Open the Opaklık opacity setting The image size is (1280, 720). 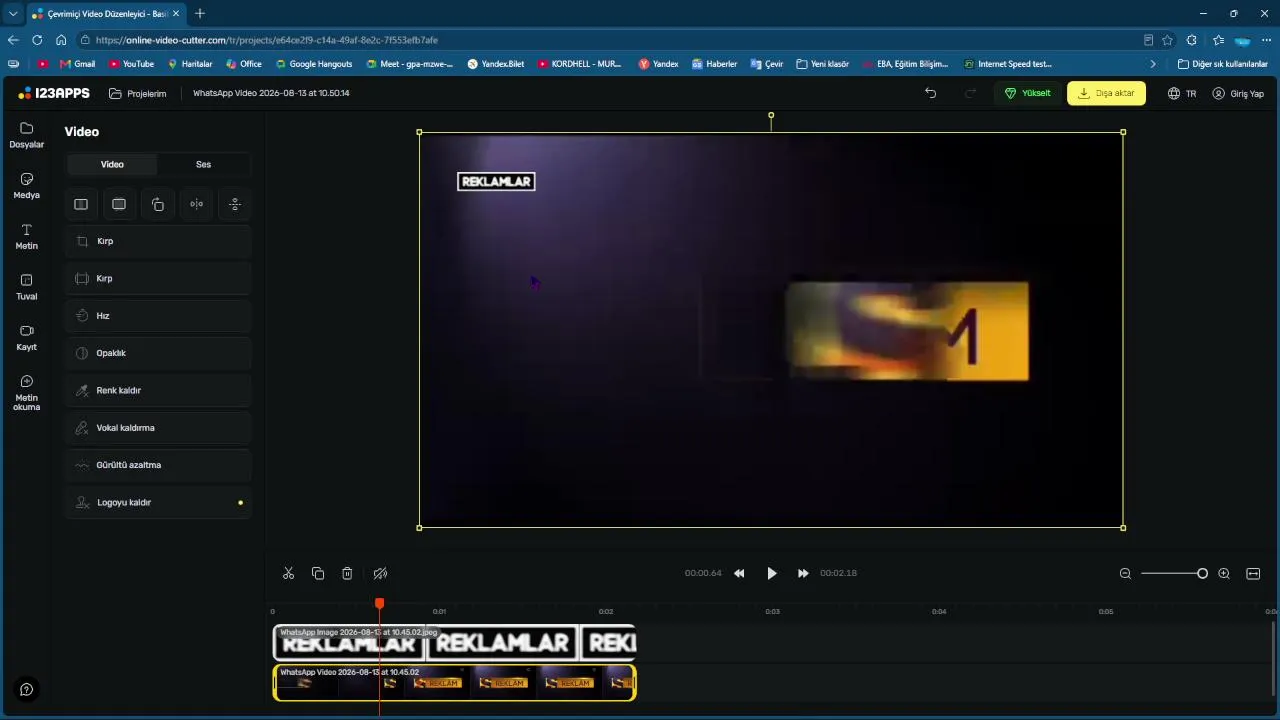click(x=159, y=353)
